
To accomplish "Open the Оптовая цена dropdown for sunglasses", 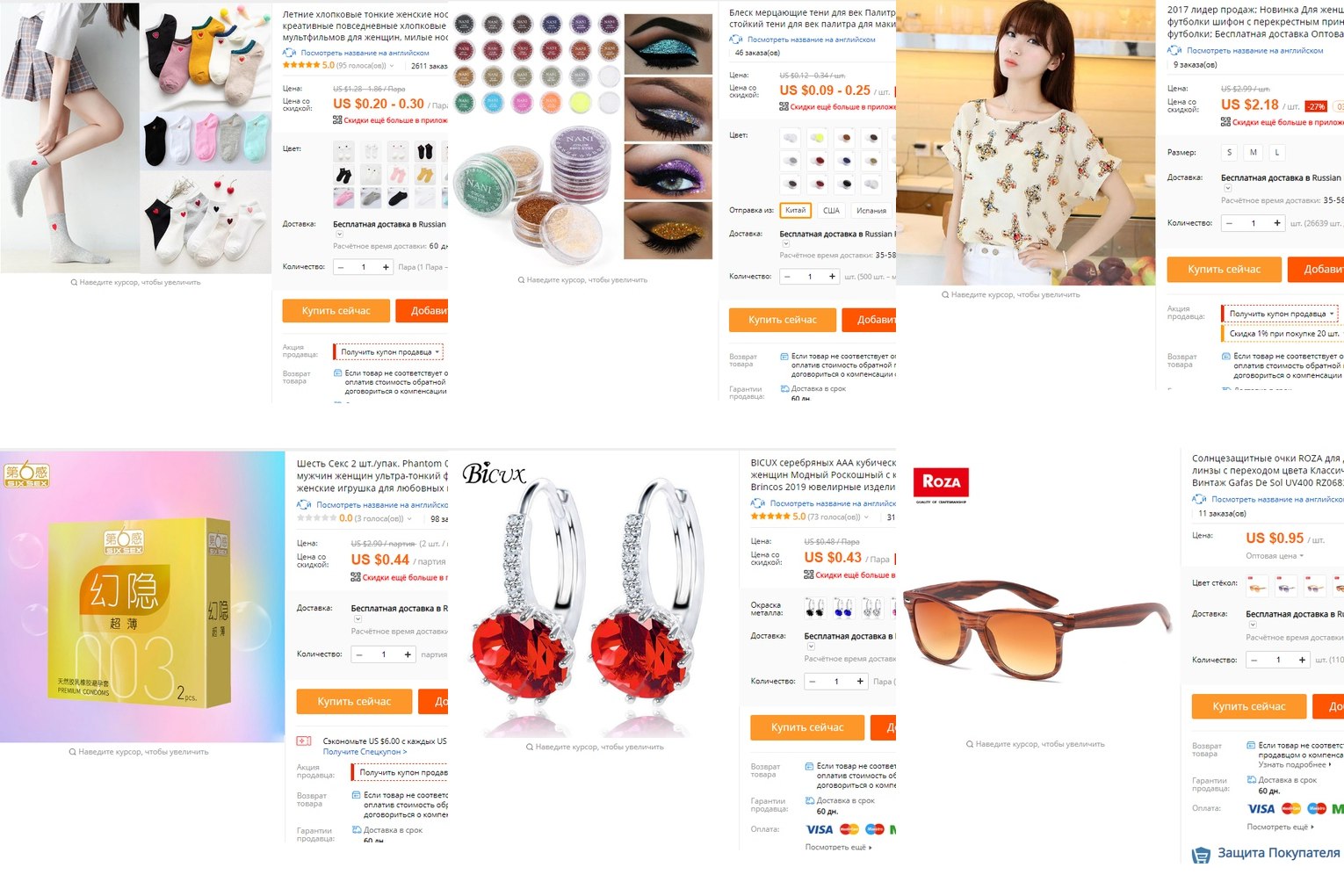I will (1275, 556).
